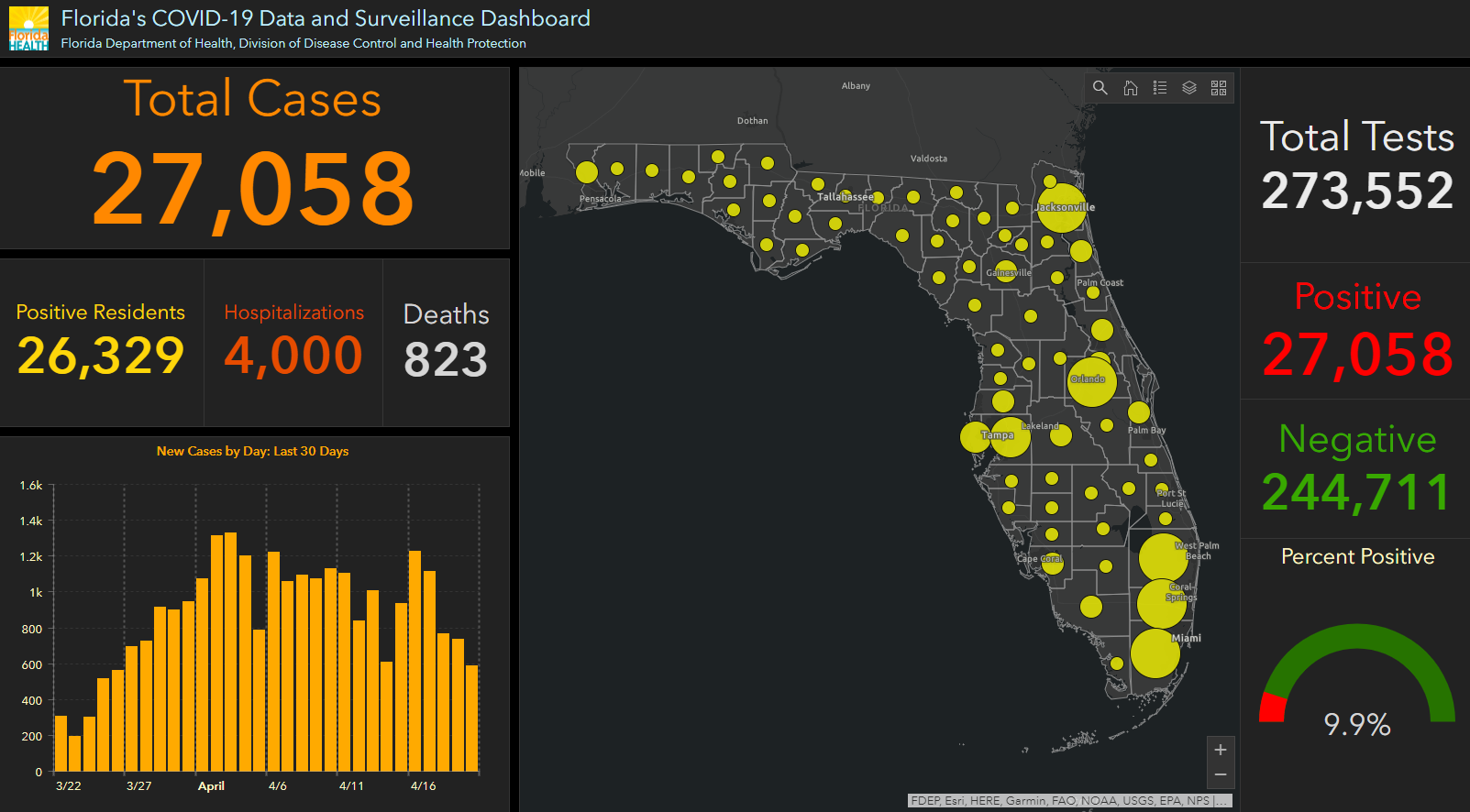The width and height of the screenshot is (1470, 812).
Task: Click the first chart bar for 3/22
Action: 61,743
